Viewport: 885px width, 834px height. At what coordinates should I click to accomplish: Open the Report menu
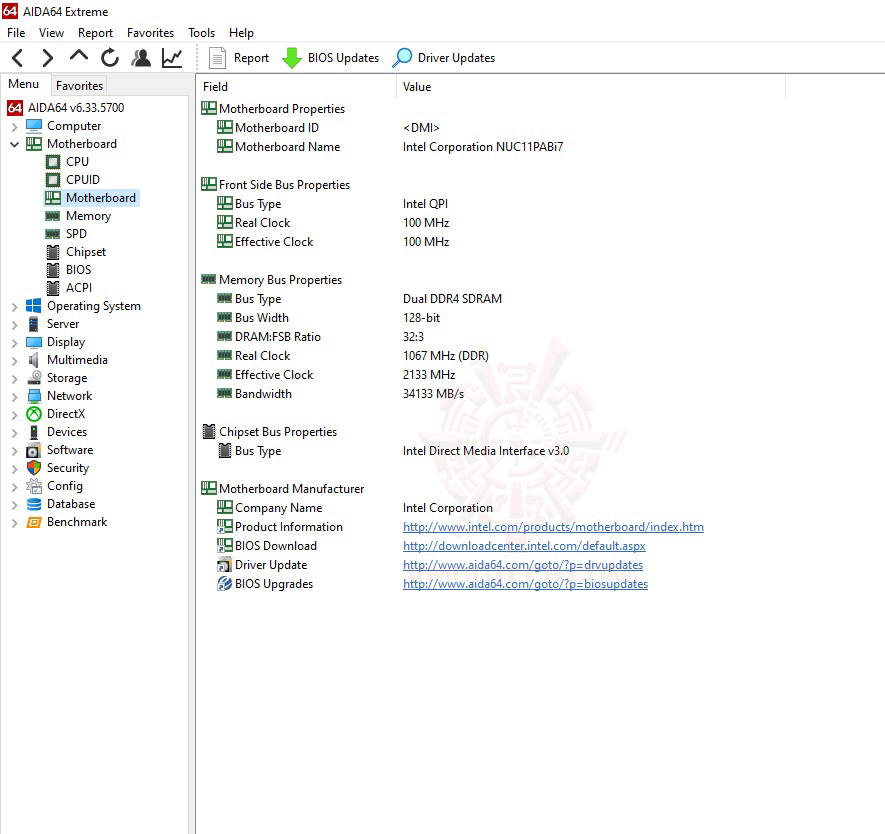point(95,33)
